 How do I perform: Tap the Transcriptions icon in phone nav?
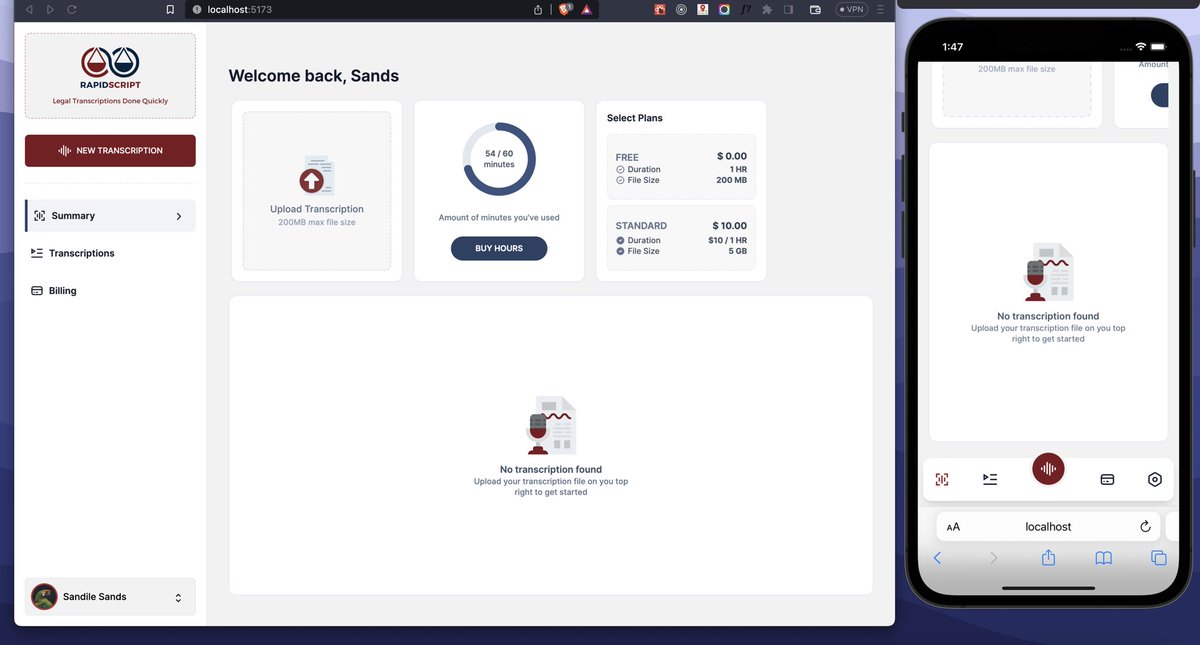(990, 479)
